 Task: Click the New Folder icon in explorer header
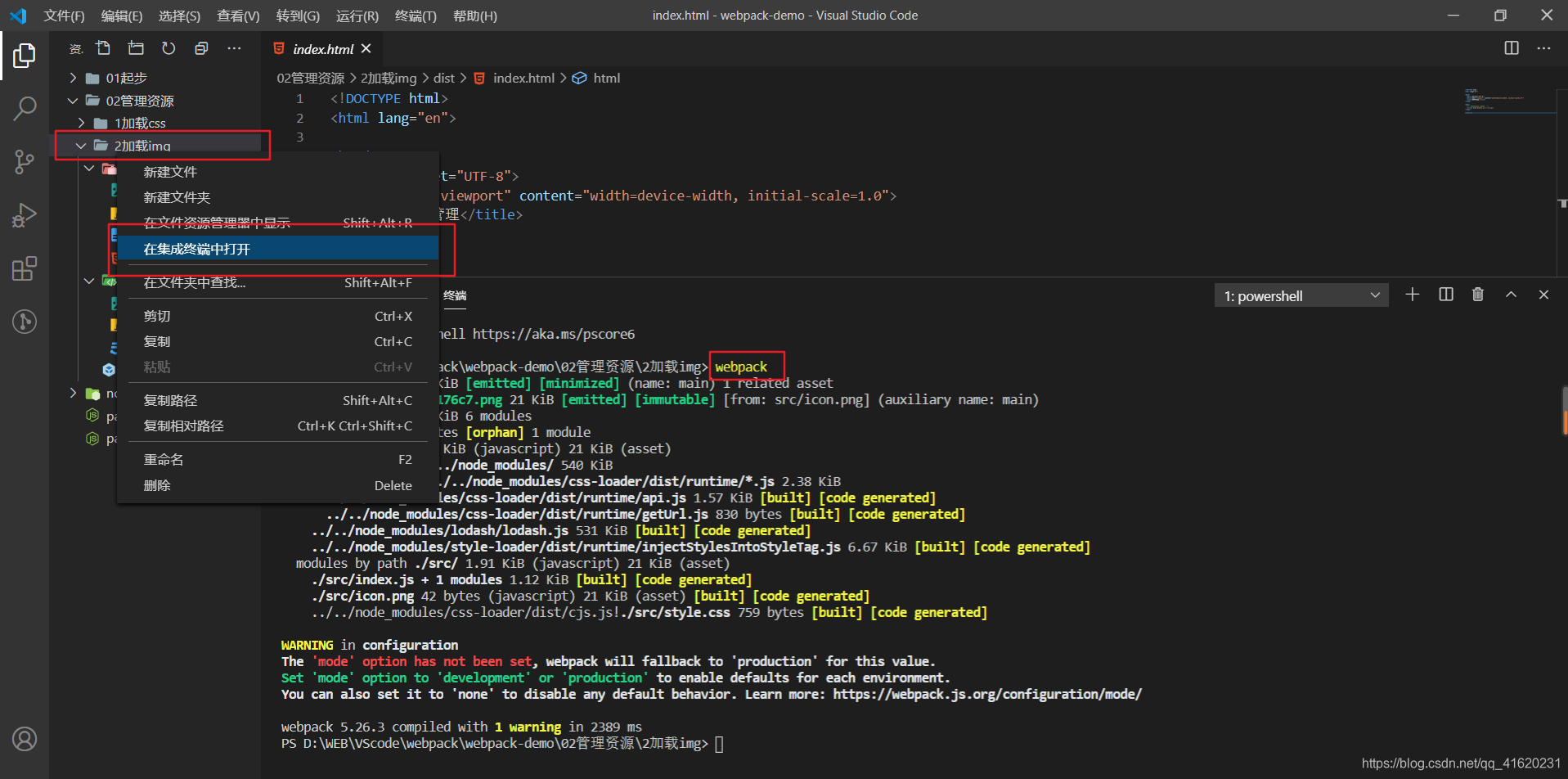point(136,48)
